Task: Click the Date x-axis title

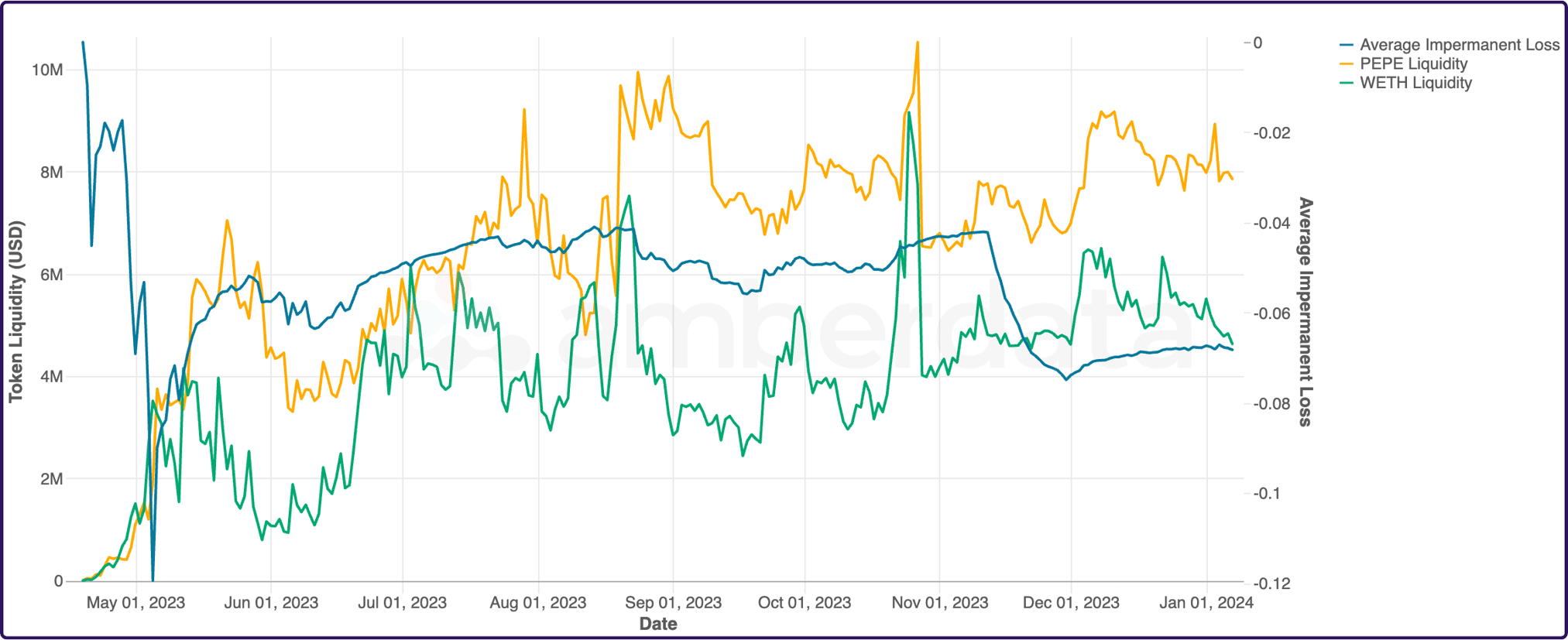Action: point(658,624)
